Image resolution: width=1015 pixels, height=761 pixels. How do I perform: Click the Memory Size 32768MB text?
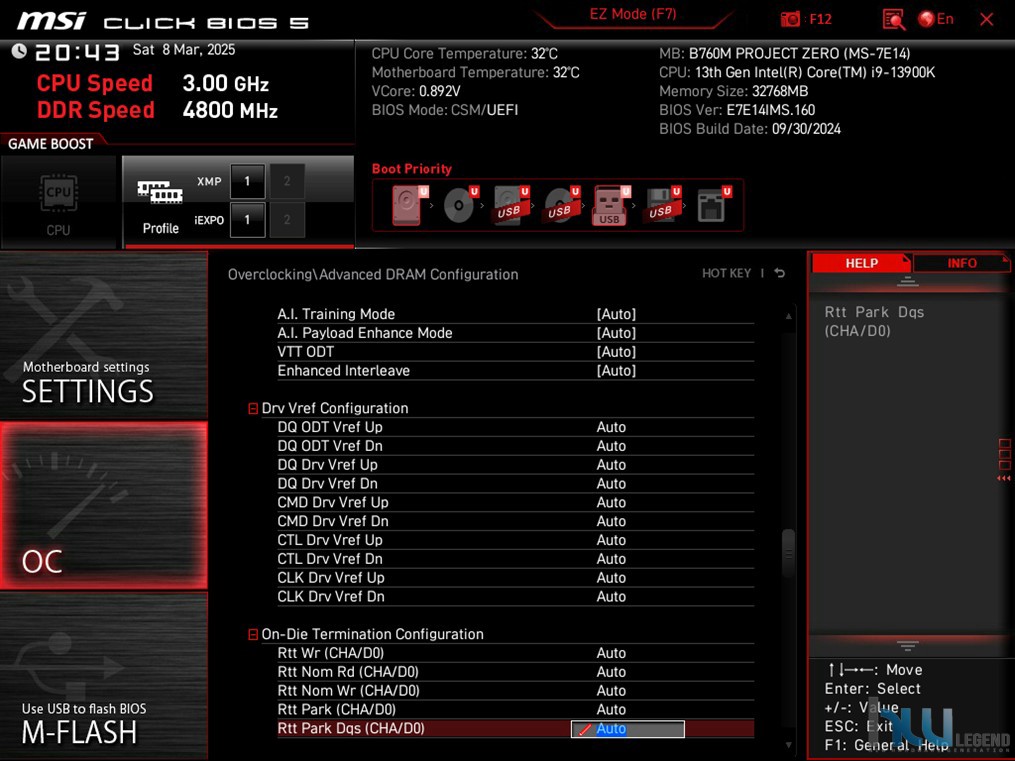pos(733,91)
